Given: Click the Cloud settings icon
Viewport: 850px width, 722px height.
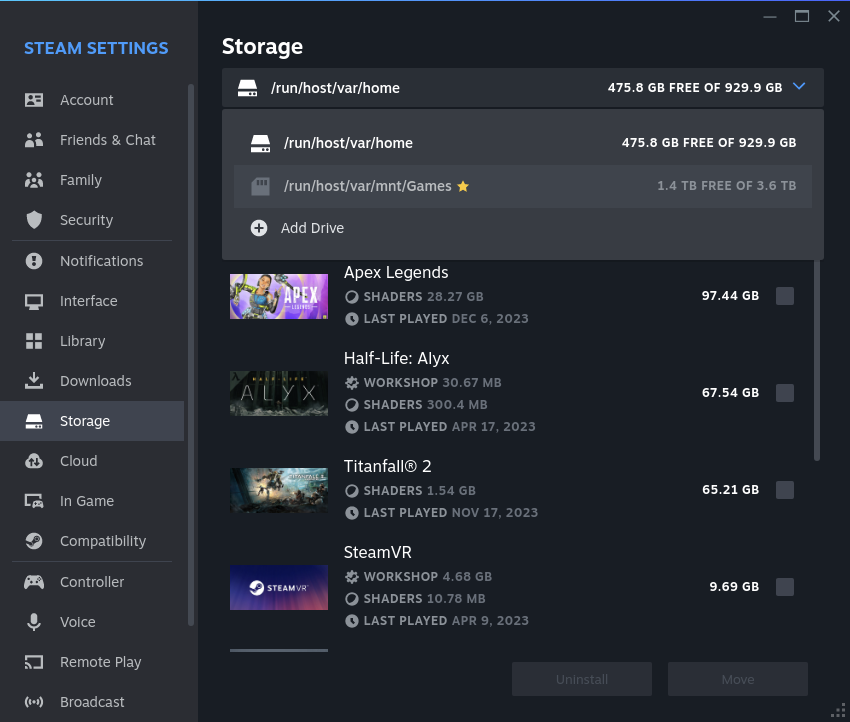Looking at the screenshot, I should tap(34, 461).
